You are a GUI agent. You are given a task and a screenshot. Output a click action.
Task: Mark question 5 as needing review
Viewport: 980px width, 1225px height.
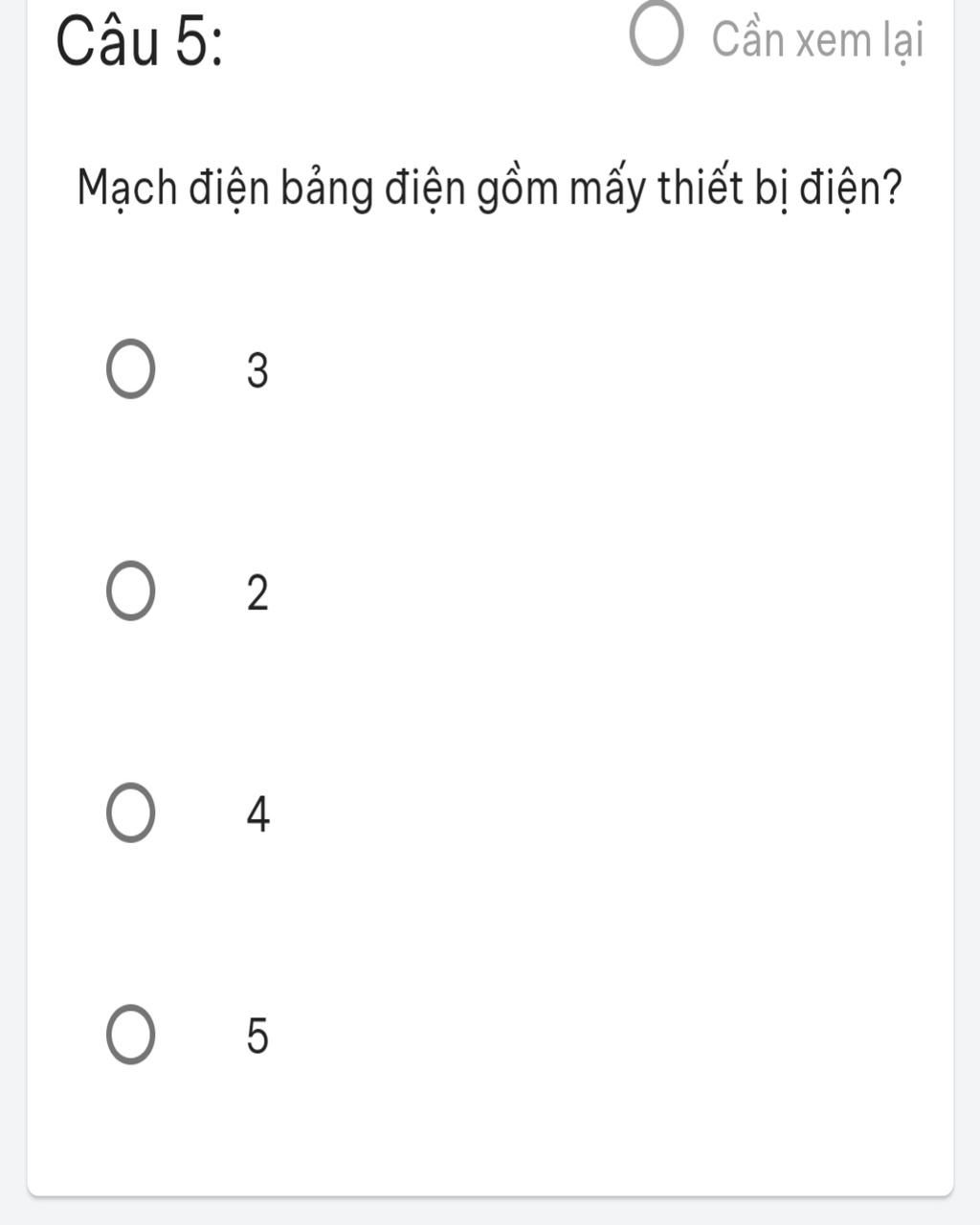pos(657,37)
